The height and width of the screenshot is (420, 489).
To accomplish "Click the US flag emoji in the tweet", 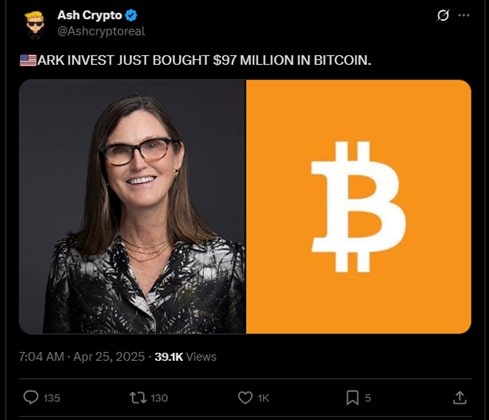I will tap(28, 60).
